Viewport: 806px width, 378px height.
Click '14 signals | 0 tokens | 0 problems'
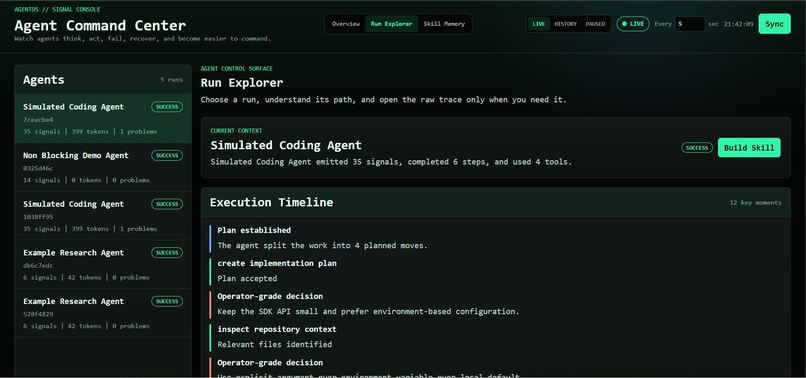coord(86,180)
